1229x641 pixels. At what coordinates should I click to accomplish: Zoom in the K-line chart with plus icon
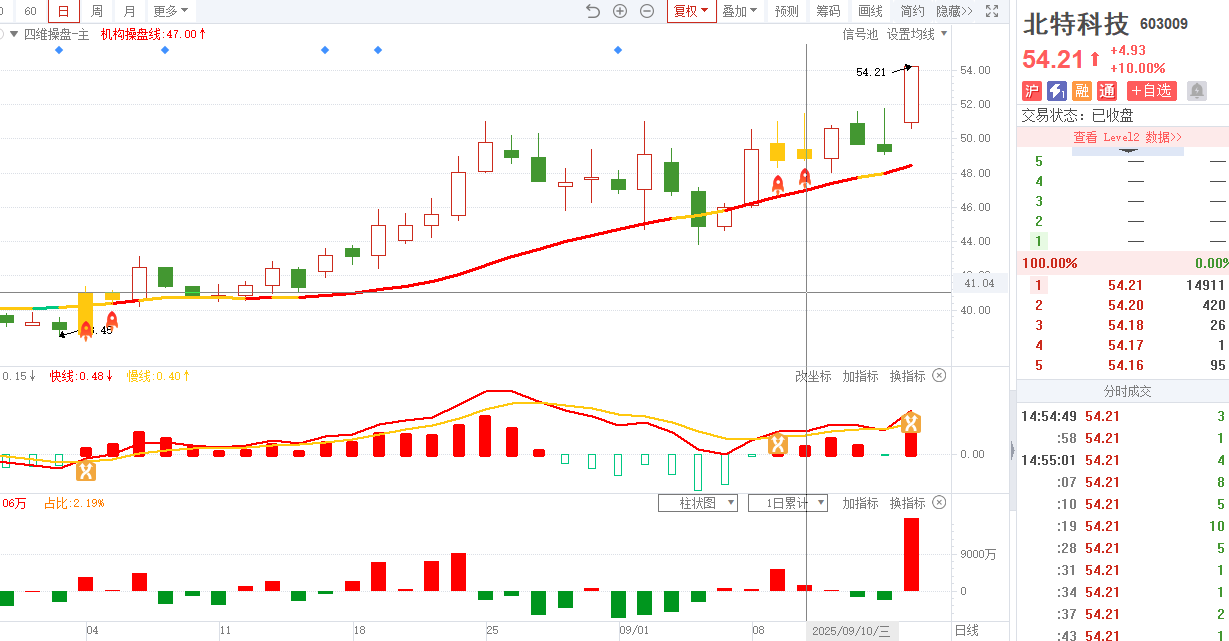[620, 11]
